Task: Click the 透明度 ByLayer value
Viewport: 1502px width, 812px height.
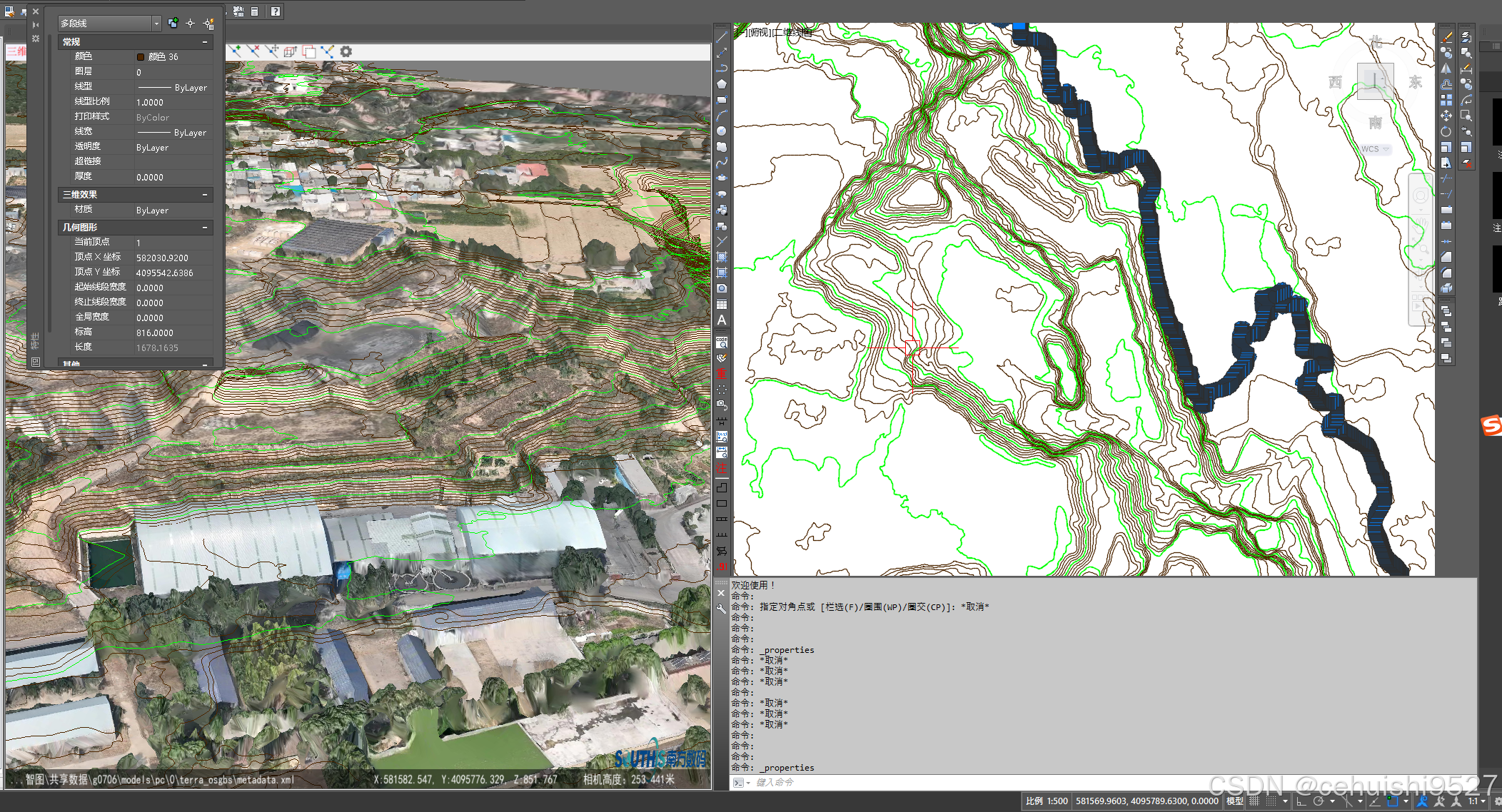Action: pos(173,147)
